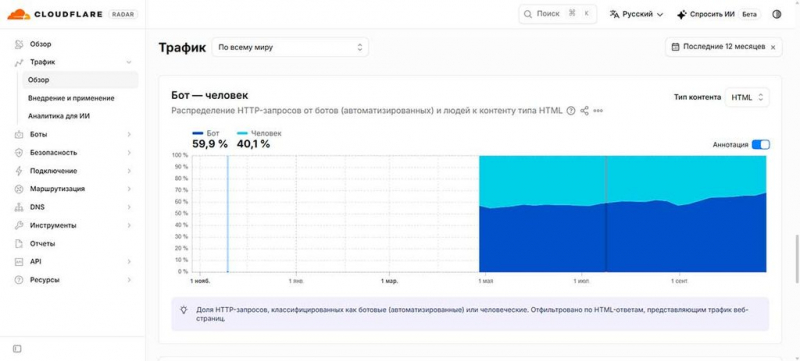Clear the Последние 12 месяцев filter with X
800x361 pixels.
(x=773, y=47)
